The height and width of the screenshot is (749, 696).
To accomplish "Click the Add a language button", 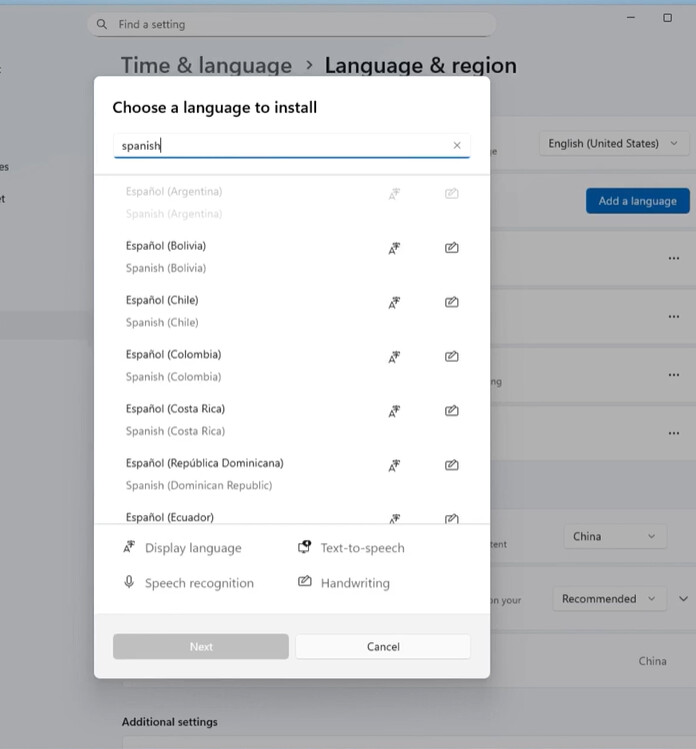I will tap(637, 201).
